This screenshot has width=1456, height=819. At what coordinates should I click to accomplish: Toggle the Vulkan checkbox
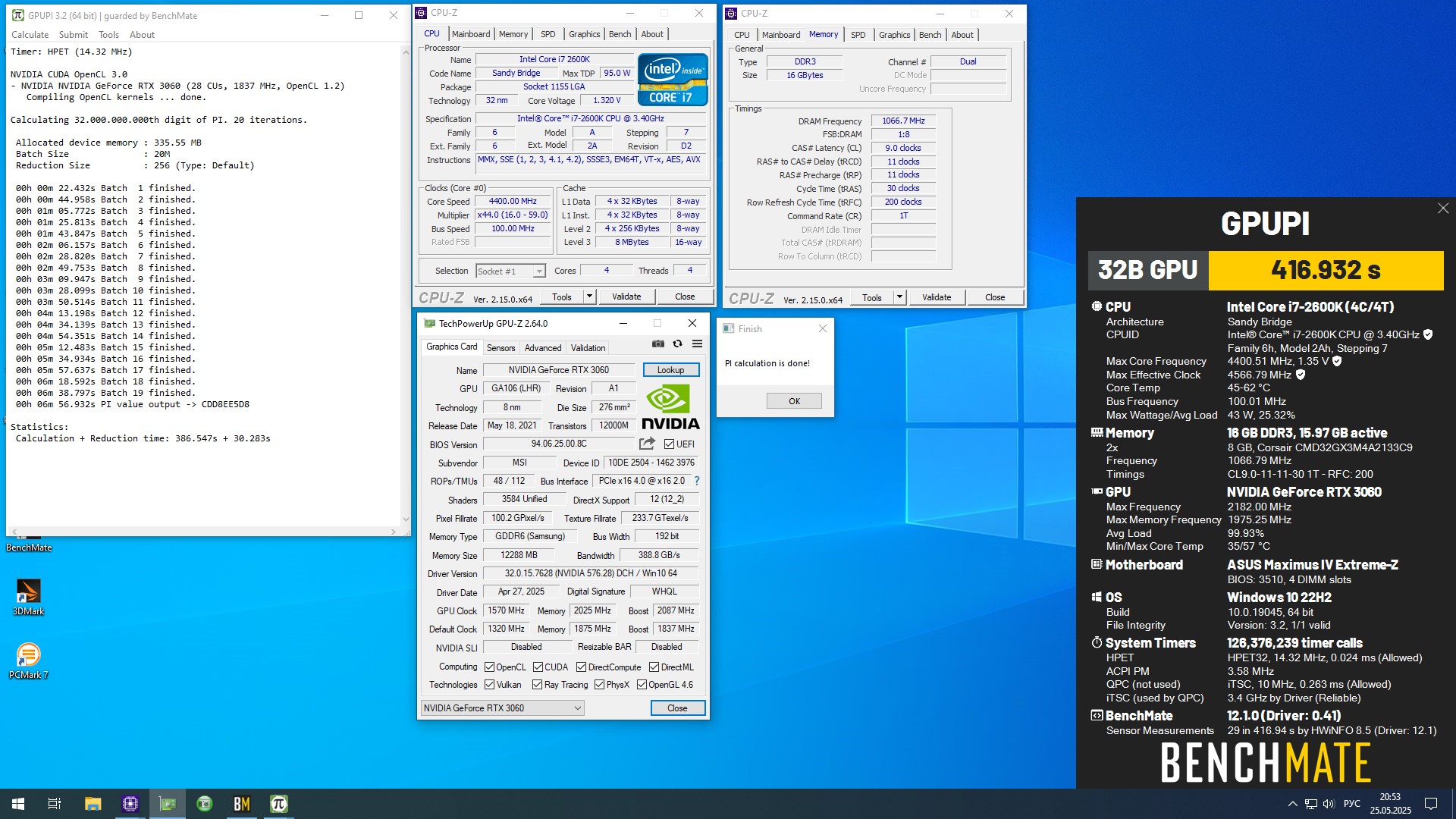pyautogui.click(x=490, y=685)
